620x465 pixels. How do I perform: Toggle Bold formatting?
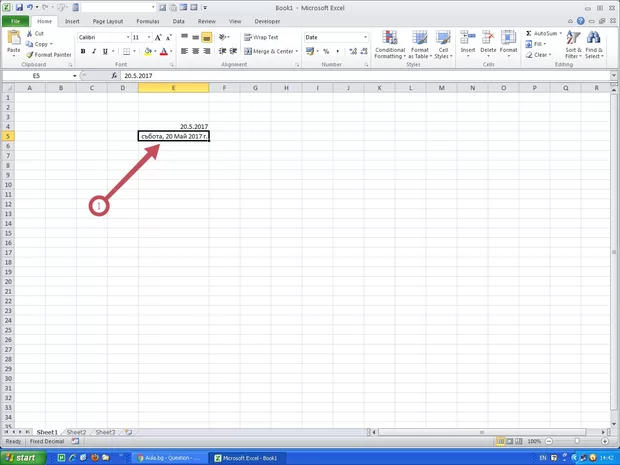pyautogui.click(x=82, y=51)
